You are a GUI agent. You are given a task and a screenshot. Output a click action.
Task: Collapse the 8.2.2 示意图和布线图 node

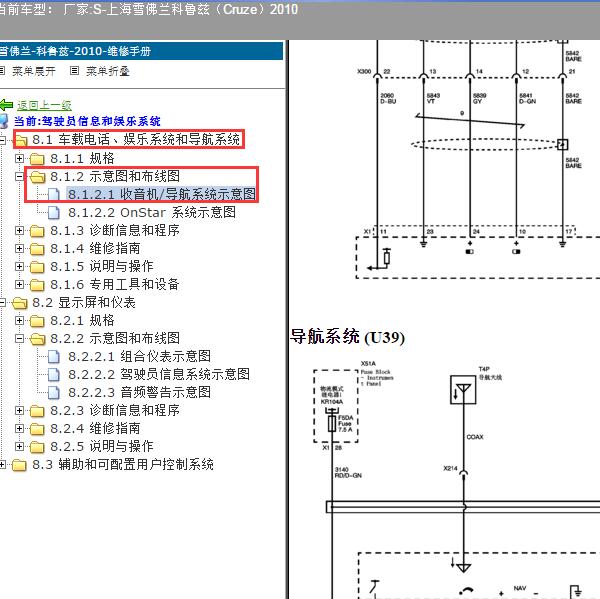[x=19, y=338]
